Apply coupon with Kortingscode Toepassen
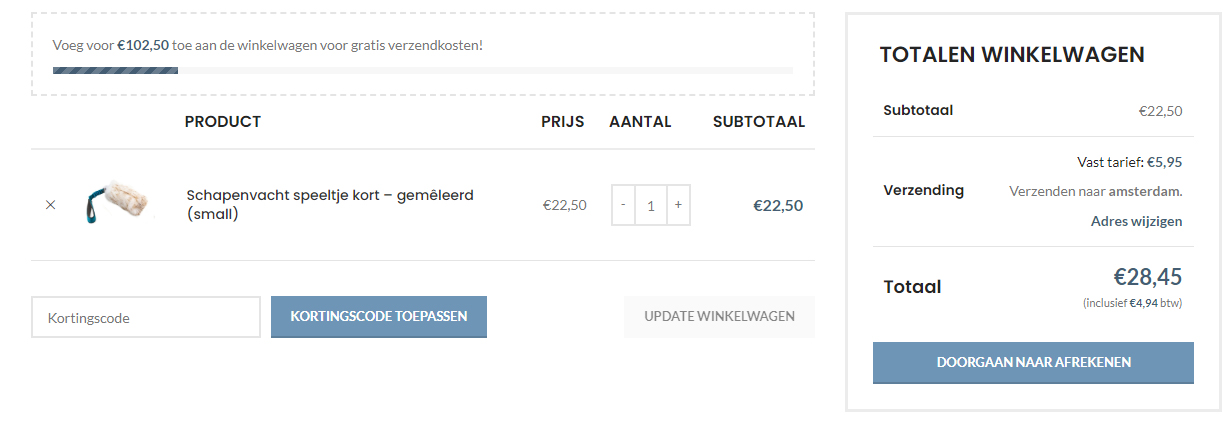Image resolution: width=1228 pixels, height=422 pixels. coord(379,317)
